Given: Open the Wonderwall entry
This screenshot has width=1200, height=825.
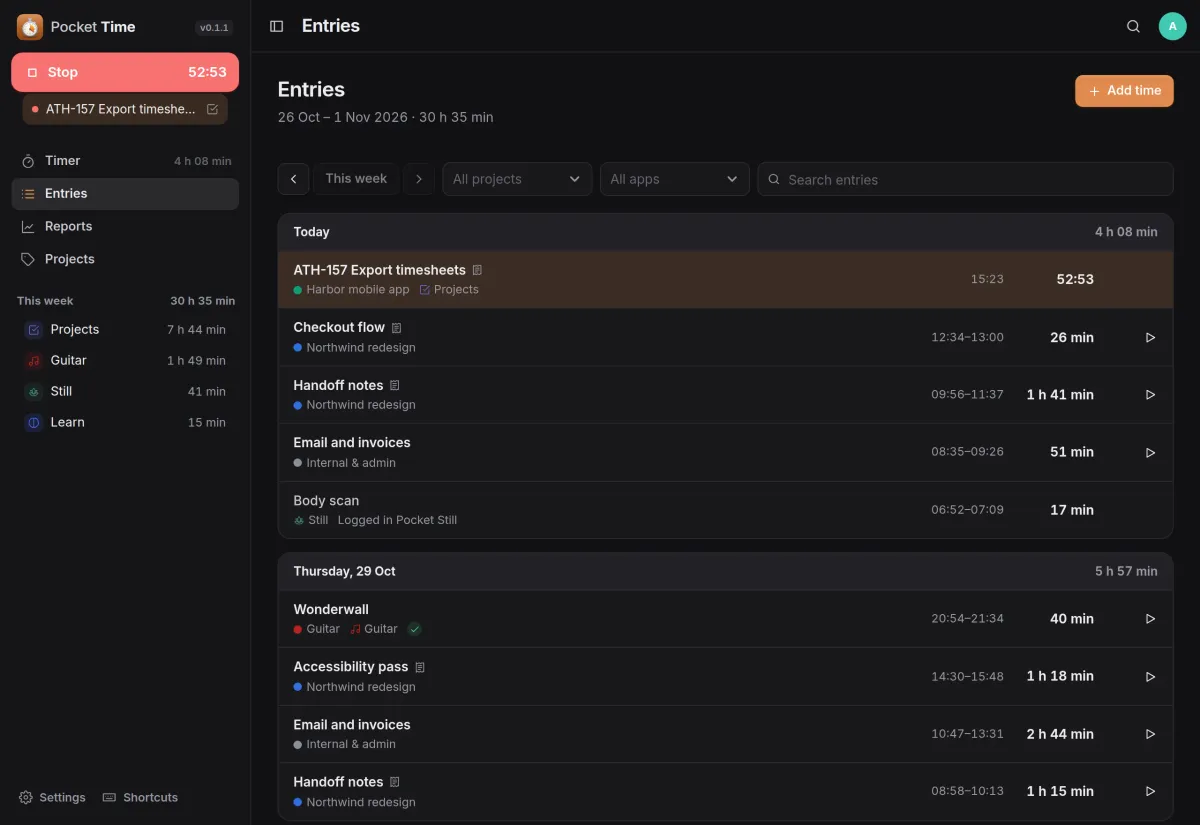Looking at the screenshot, I should (725, 619).
